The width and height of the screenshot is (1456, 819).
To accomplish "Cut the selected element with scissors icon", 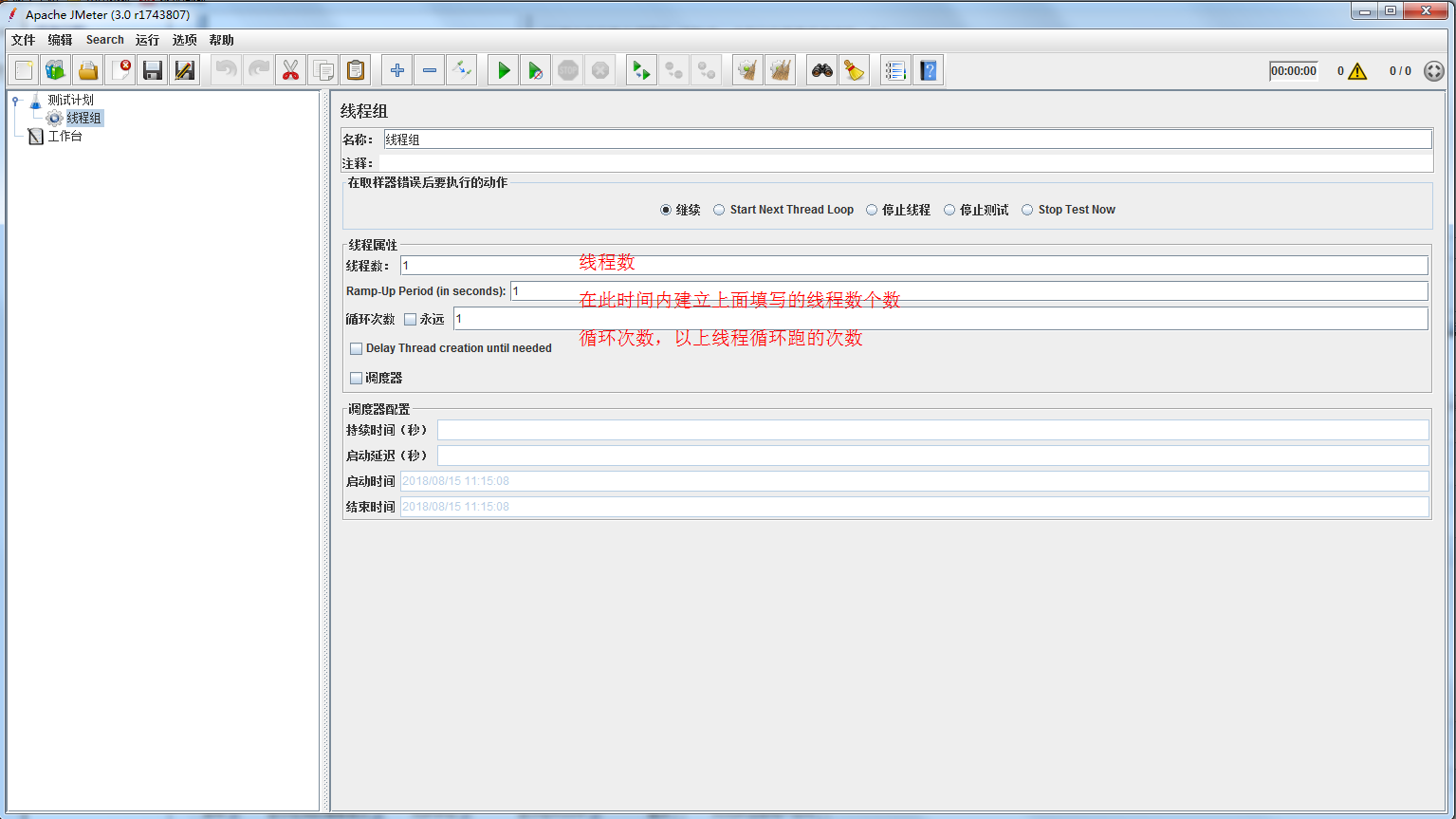I will click(290, 70).
